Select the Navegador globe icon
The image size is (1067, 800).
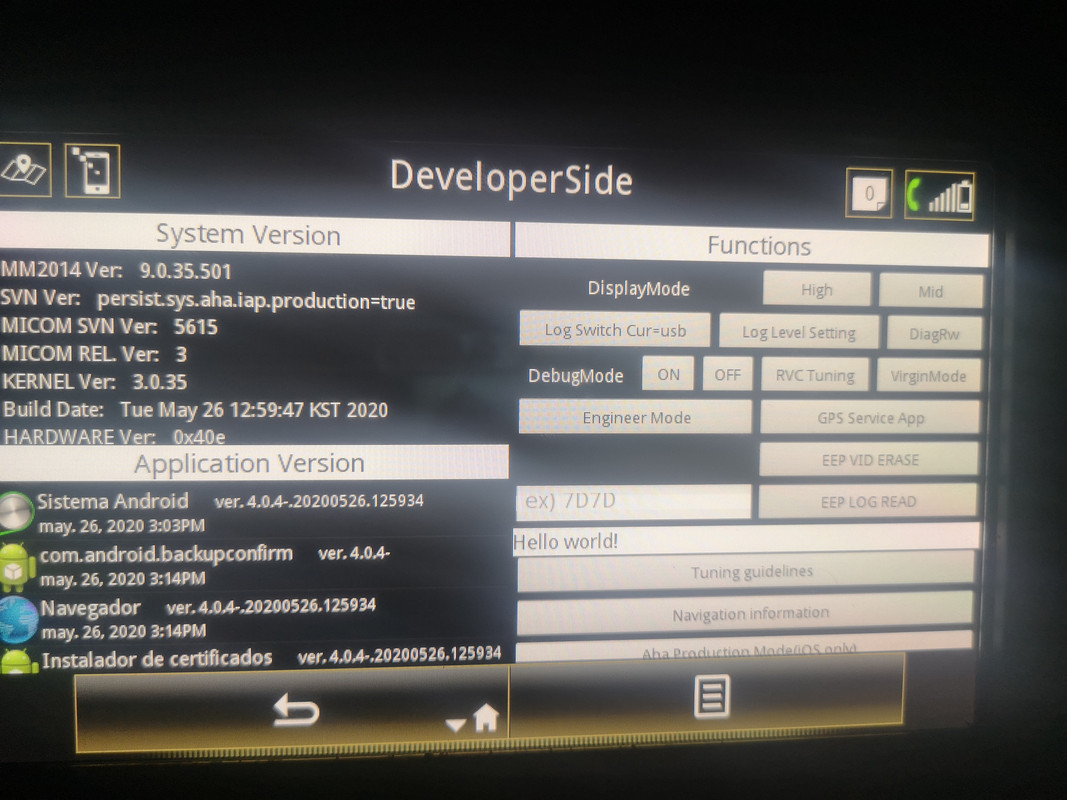click(x=18, y=619)
